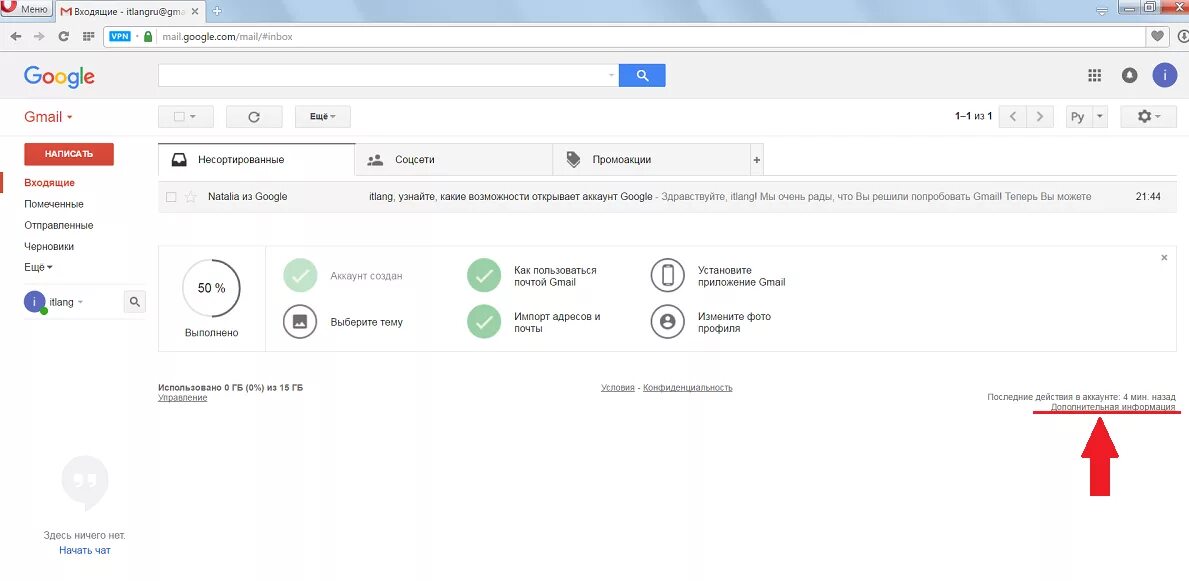Screen dimensions: 1189x581
Task: Go to newer messages arrow
Action: (1013, 117)
